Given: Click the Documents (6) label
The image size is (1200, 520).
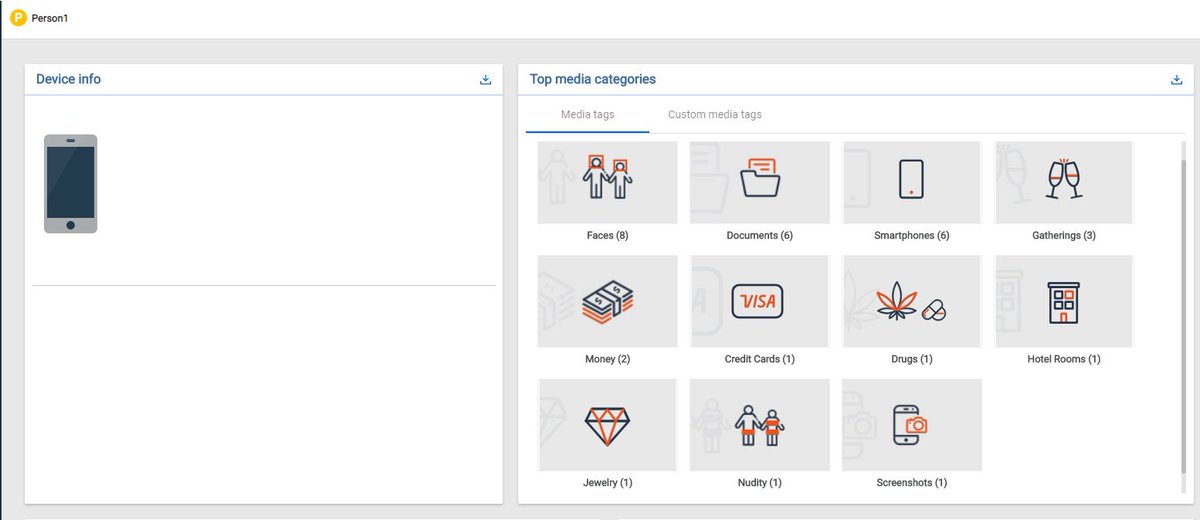Looking at the screenshot, I should point(760,236).
